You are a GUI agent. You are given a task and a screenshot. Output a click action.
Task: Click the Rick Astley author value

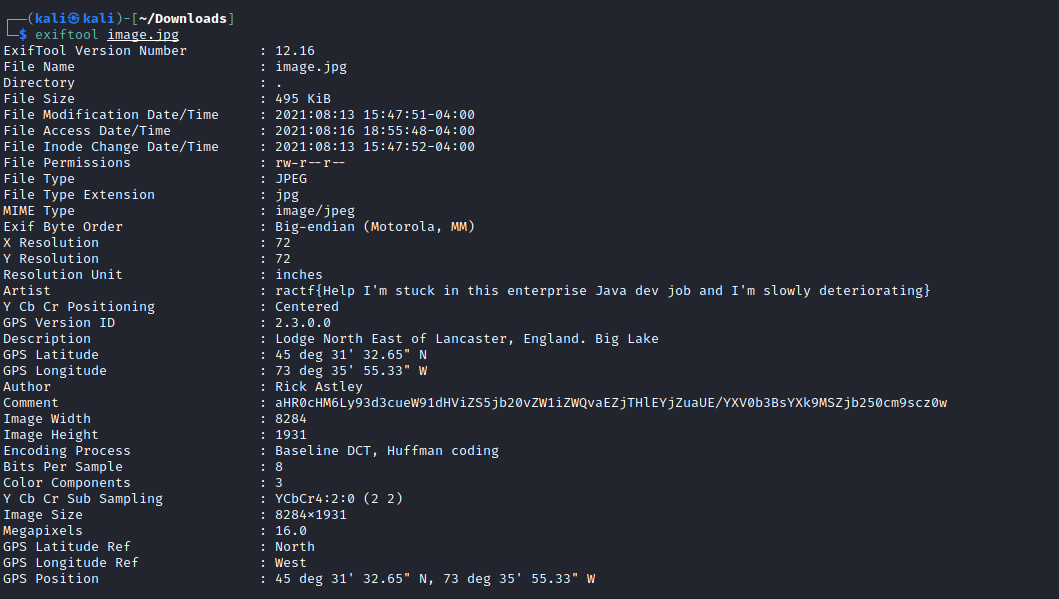pyautogui.click(x=319, y=387)
